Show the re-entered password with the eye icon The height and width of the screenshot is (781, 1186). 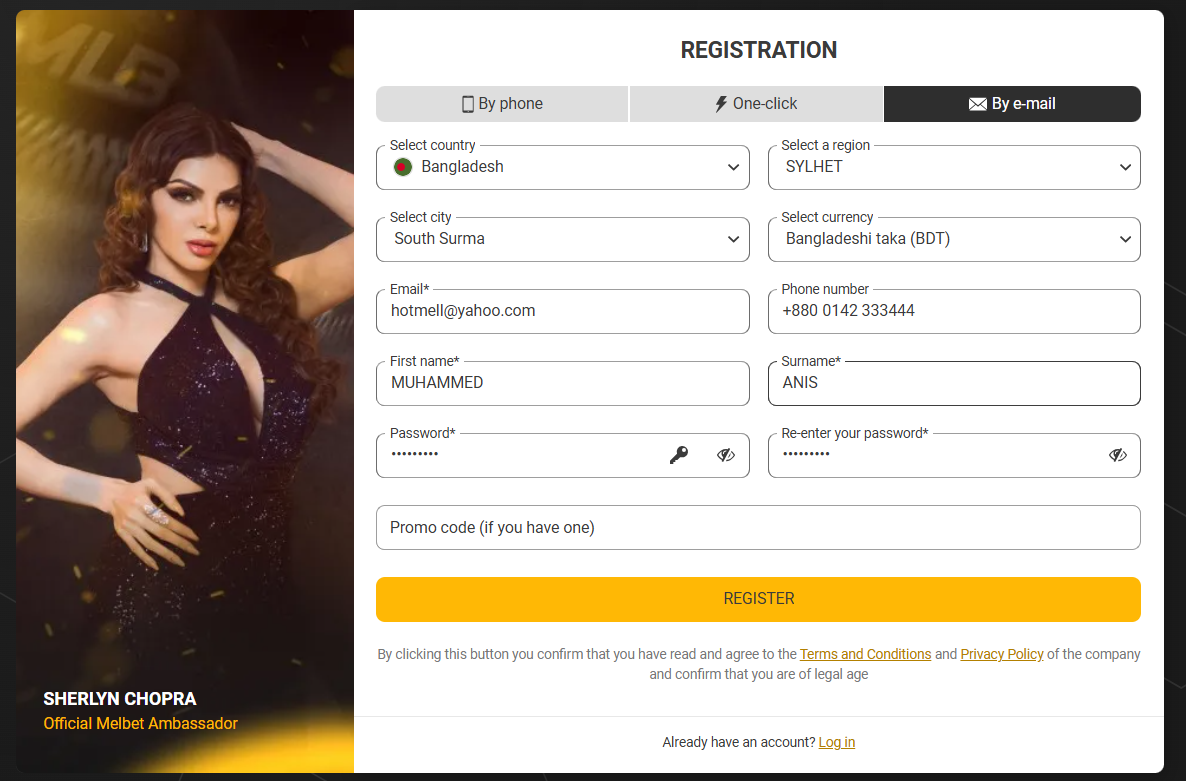click(x=1117, y=455)
